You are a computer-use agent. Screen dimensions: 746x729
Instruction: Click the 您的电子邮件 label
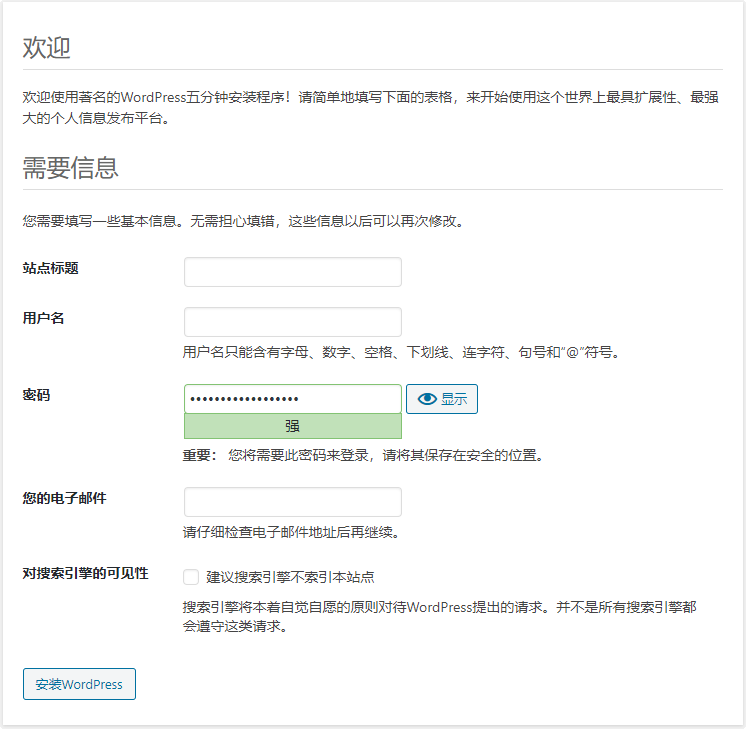[64, 498]
